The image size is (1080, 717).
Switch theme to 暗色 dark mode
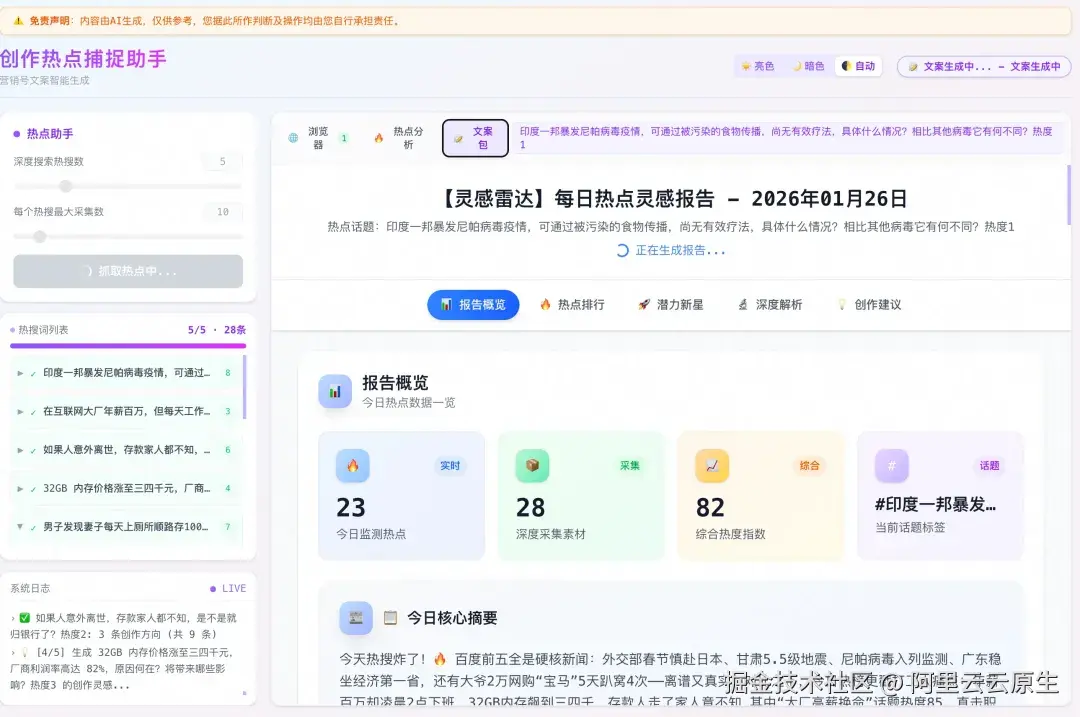click(x=809, y=66)
